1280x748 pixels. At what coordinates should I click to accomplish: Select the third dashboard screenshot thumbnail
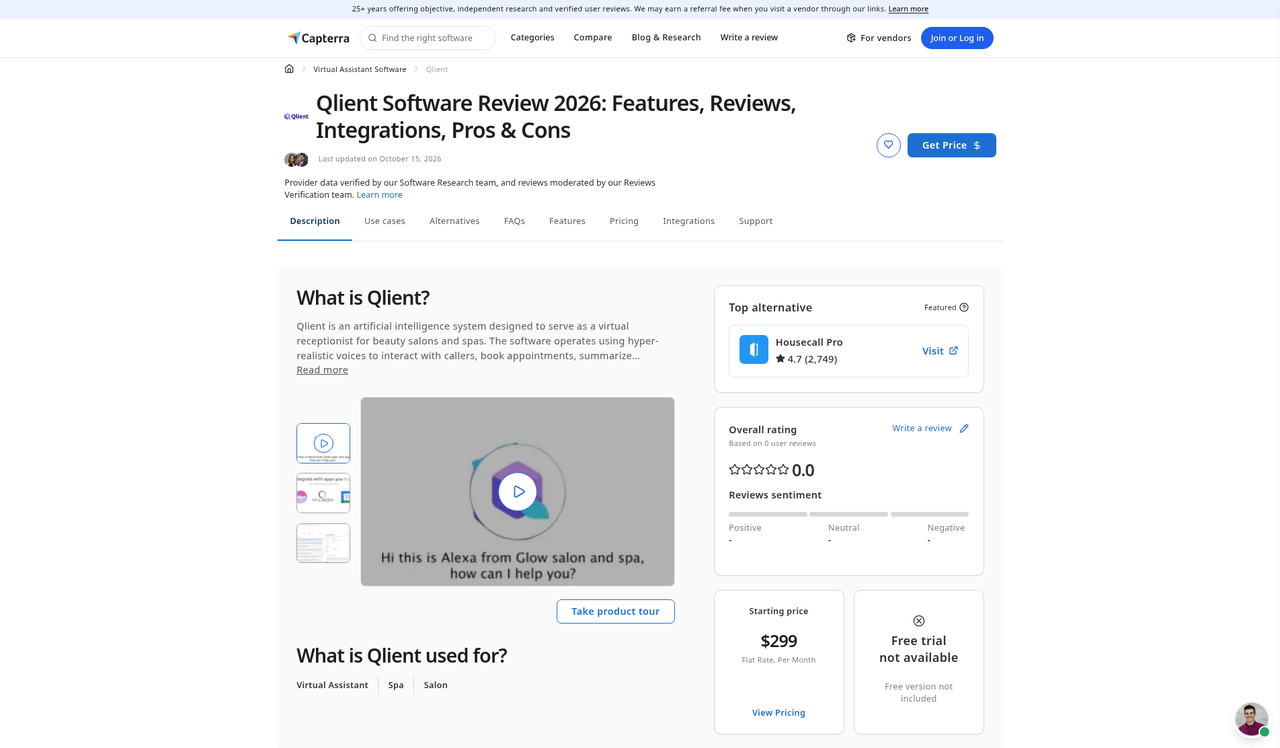pyautogui.click(x=323, y=543)
